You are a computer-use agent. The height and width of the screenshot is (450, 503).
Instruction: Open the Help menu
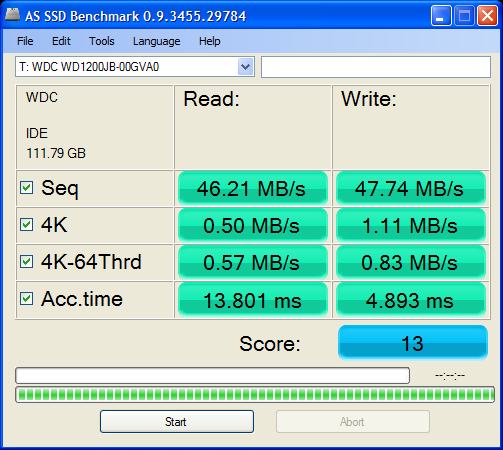coord(209,41)
